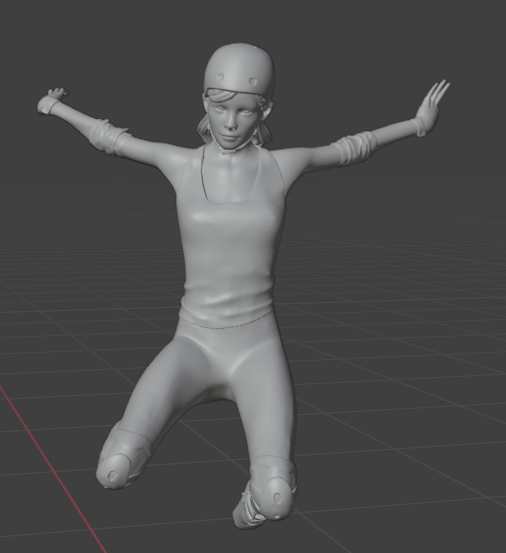Select the round rivet on helmet's left side
Image resolution: width=506 pixels, height=553 pixels.
click(221, 77)
